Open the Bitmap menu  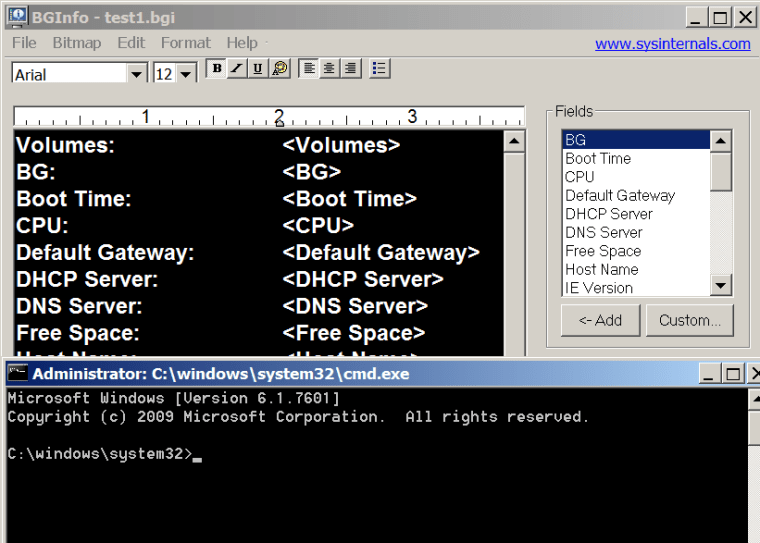click(x=77, y=43)
